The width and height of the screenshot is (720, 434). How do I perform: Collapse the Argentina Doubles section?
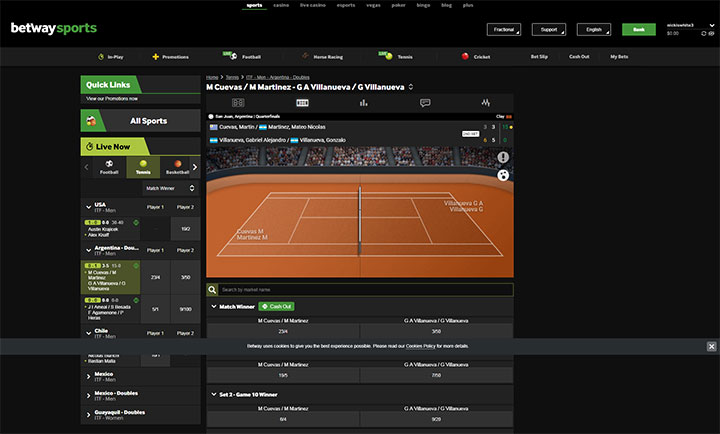(89, 250)
